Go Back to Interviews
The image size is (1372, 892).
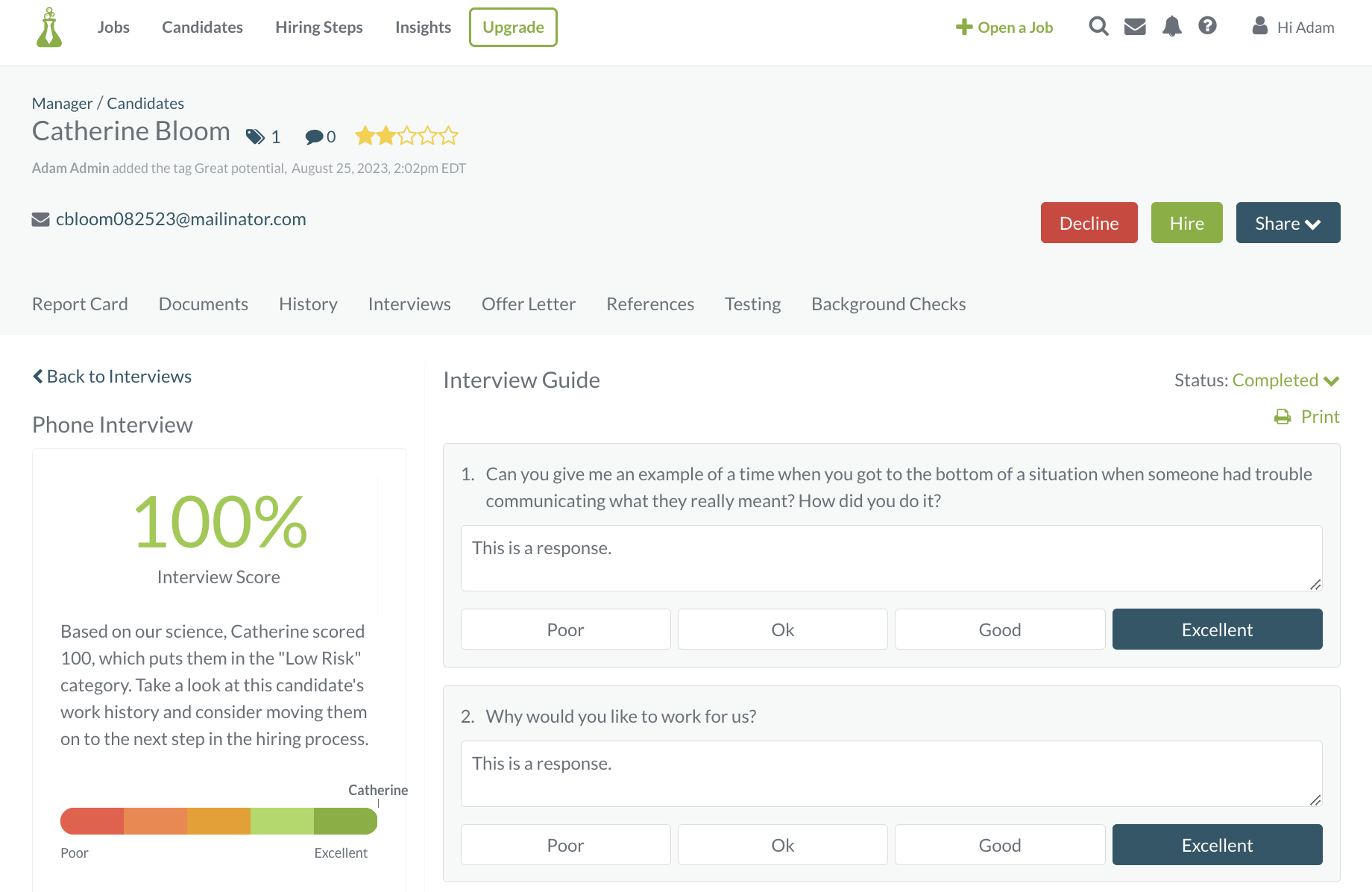click(x=111, y=376)
